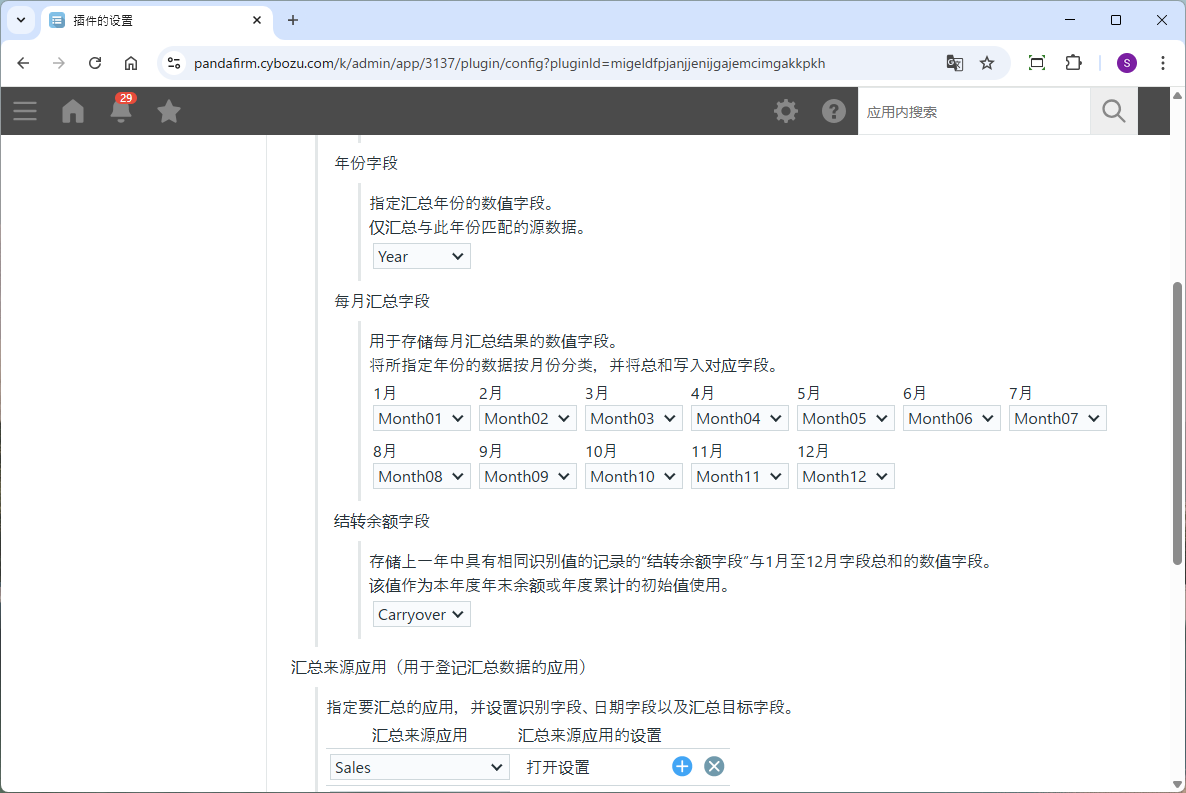
Task: Select the Month12 dropdown for 12月
Action: pos(845,477)
